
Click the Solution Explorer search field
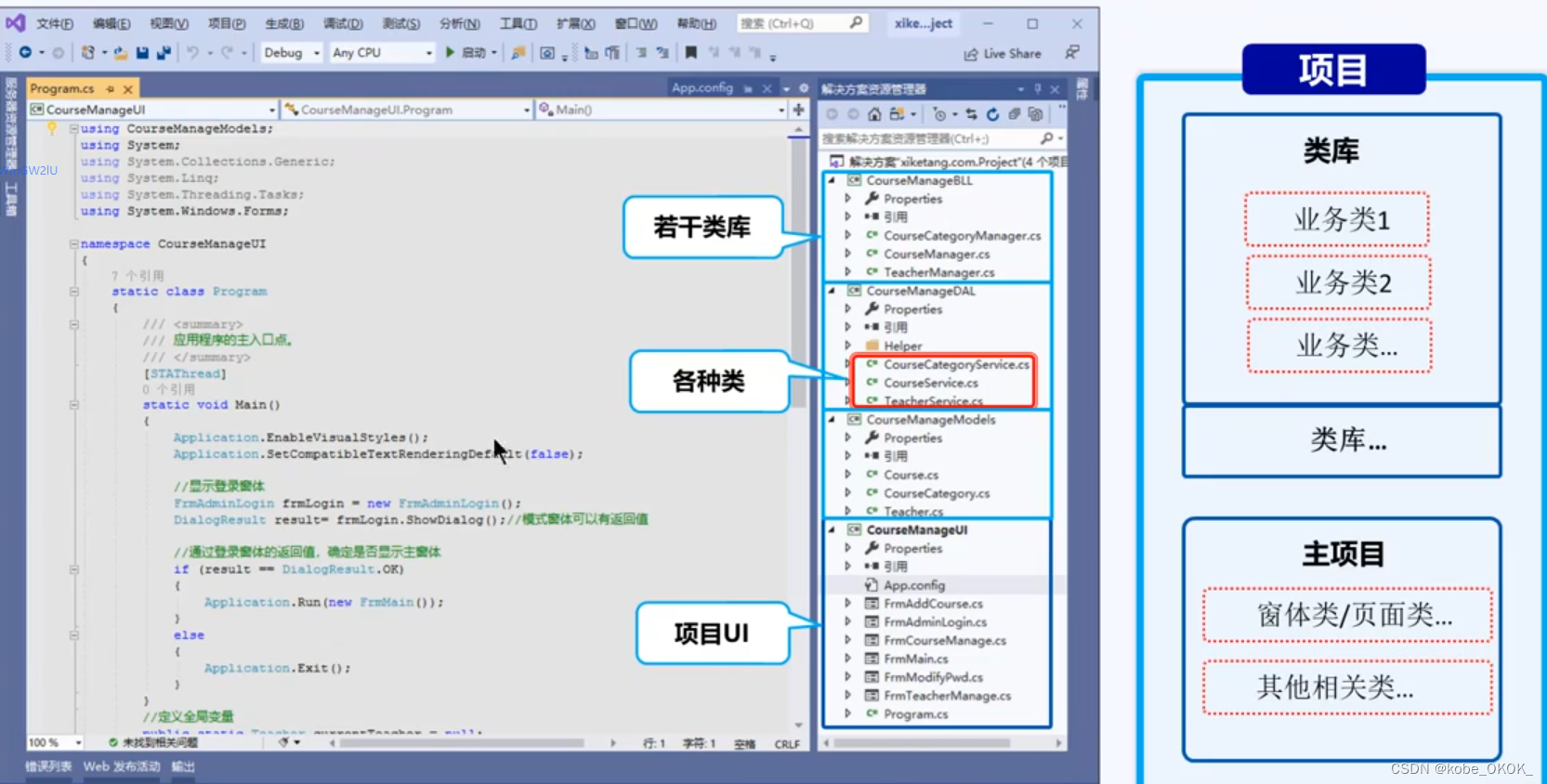click(x=941, y=138)
